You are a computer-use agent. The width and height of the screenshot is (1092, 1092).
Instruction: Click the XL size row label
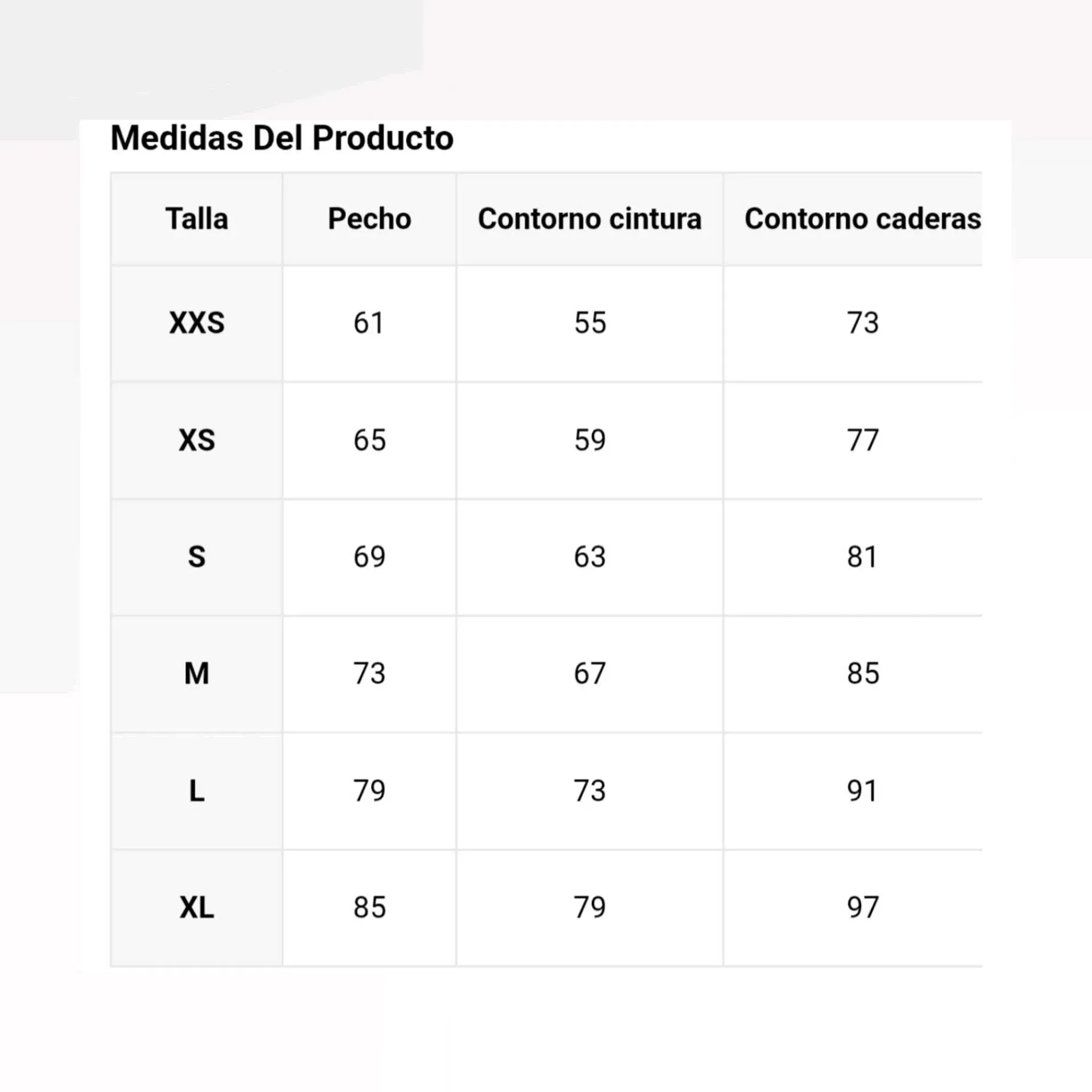point(197,908)
